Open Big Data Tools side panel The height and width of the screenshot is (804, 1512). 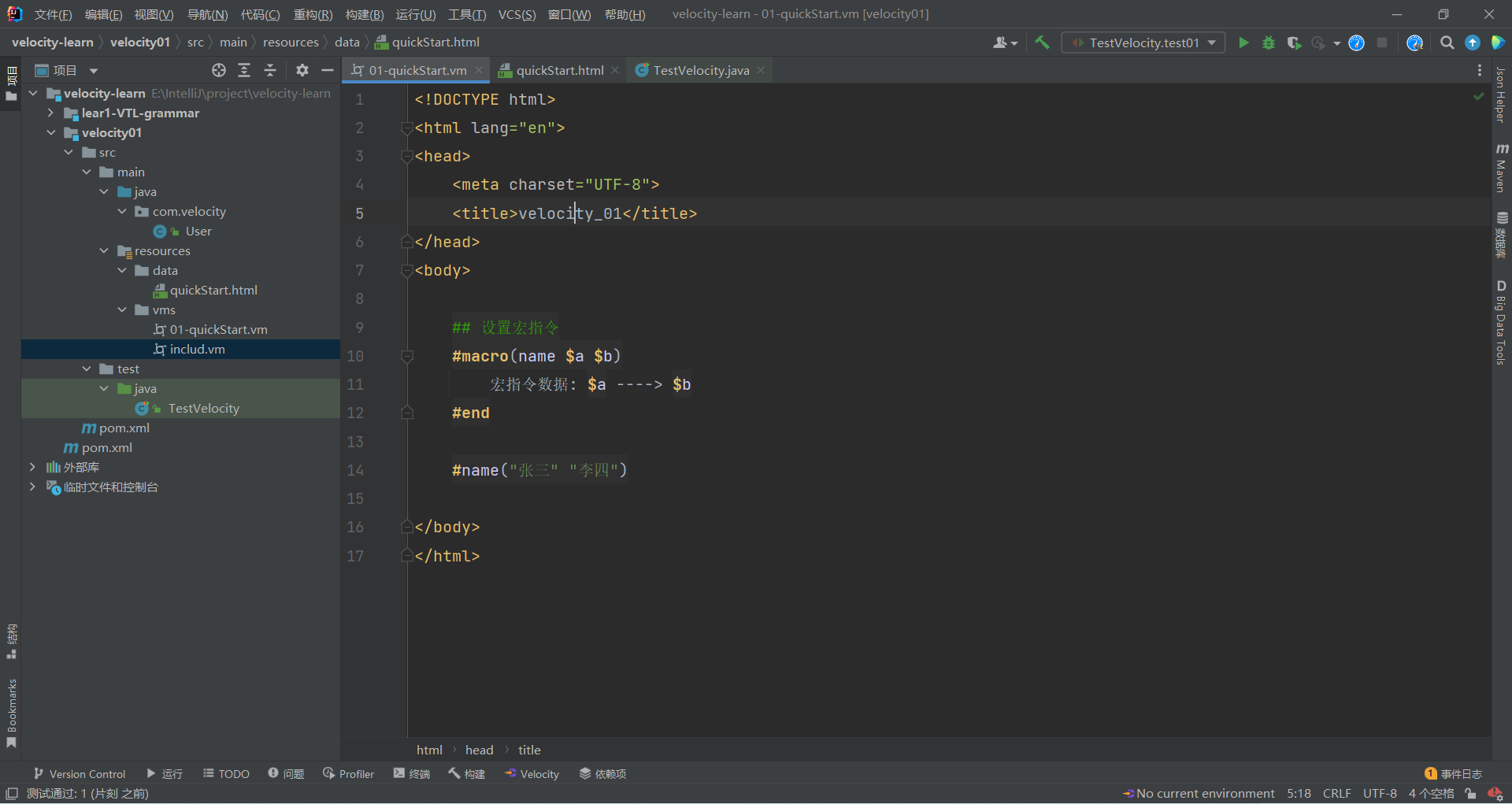1501,323
